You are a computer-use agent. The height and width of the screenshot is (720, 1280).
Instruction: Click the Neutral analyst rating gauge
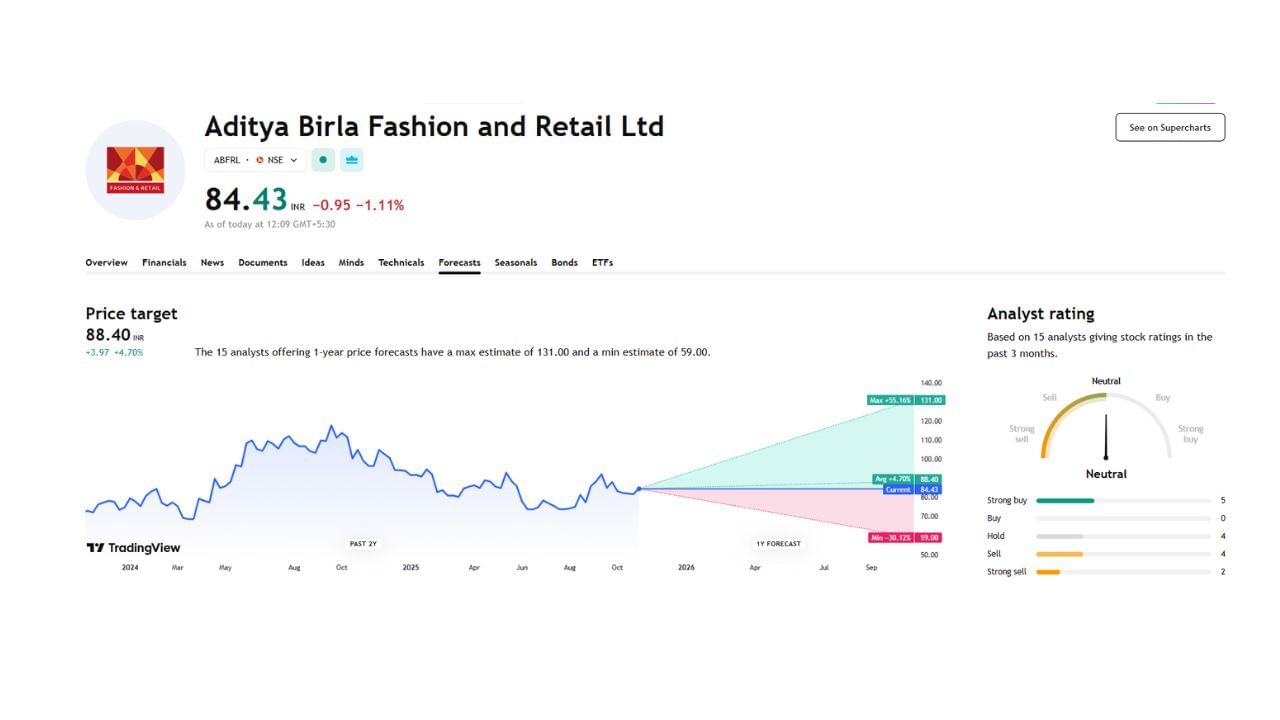[1105, 430]
